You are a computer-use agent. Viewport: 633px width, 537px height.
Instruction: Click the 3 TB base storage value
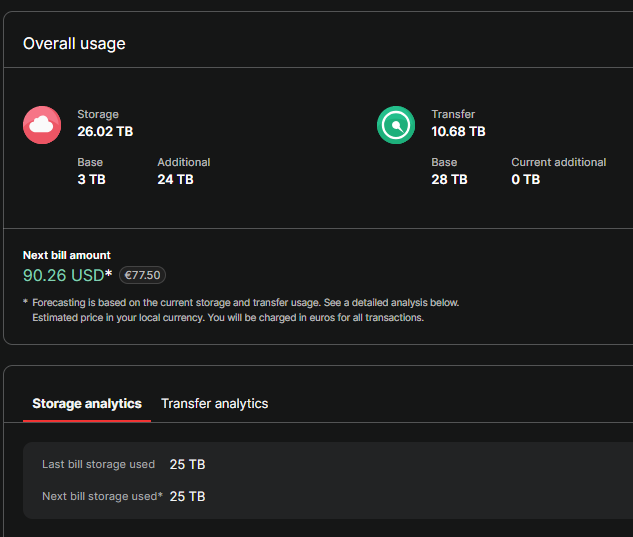[91, 179]
